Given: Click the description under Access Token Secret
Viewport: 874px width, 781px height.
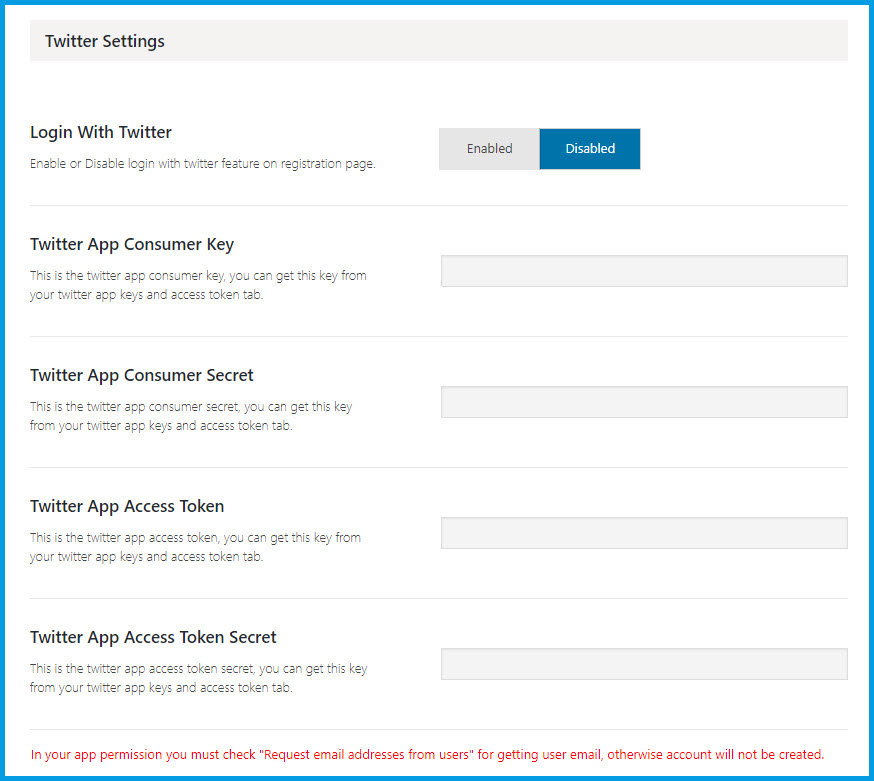Looking at the screenshot, I should point(199,678).
